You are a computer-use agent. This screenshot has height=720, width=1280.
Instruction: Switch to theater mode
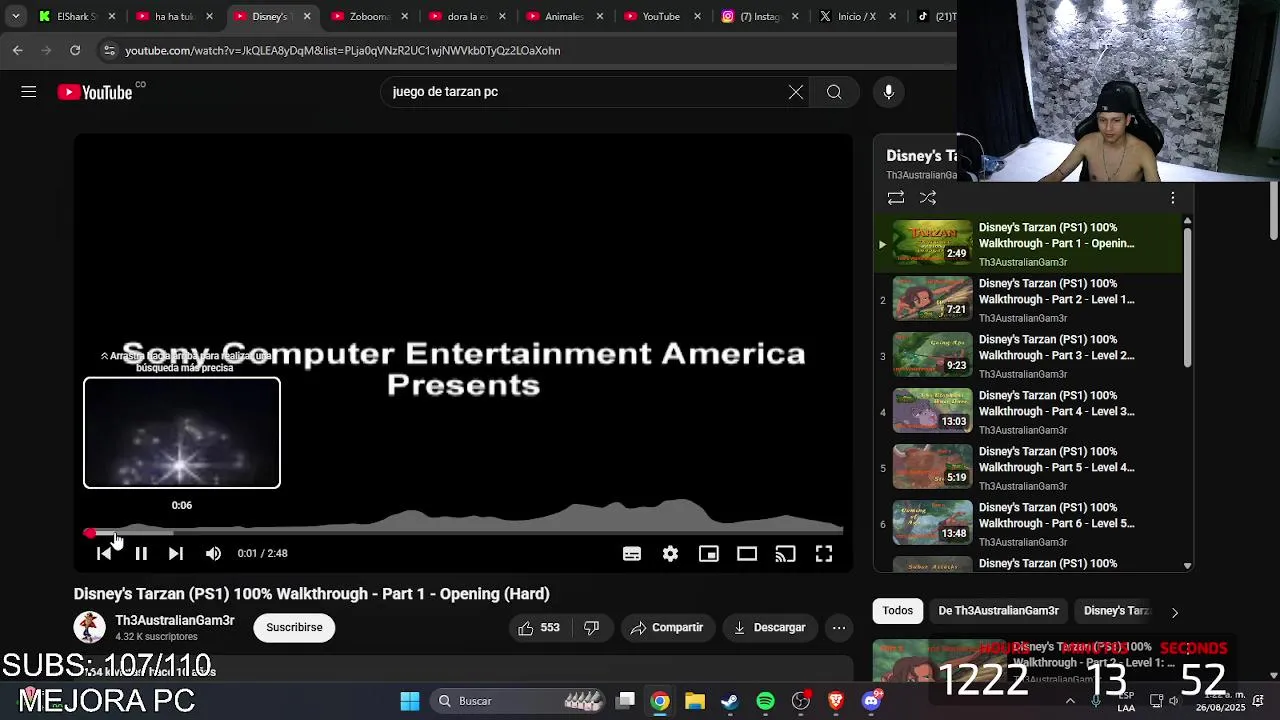pyautogui.click(x=747, y=553)
